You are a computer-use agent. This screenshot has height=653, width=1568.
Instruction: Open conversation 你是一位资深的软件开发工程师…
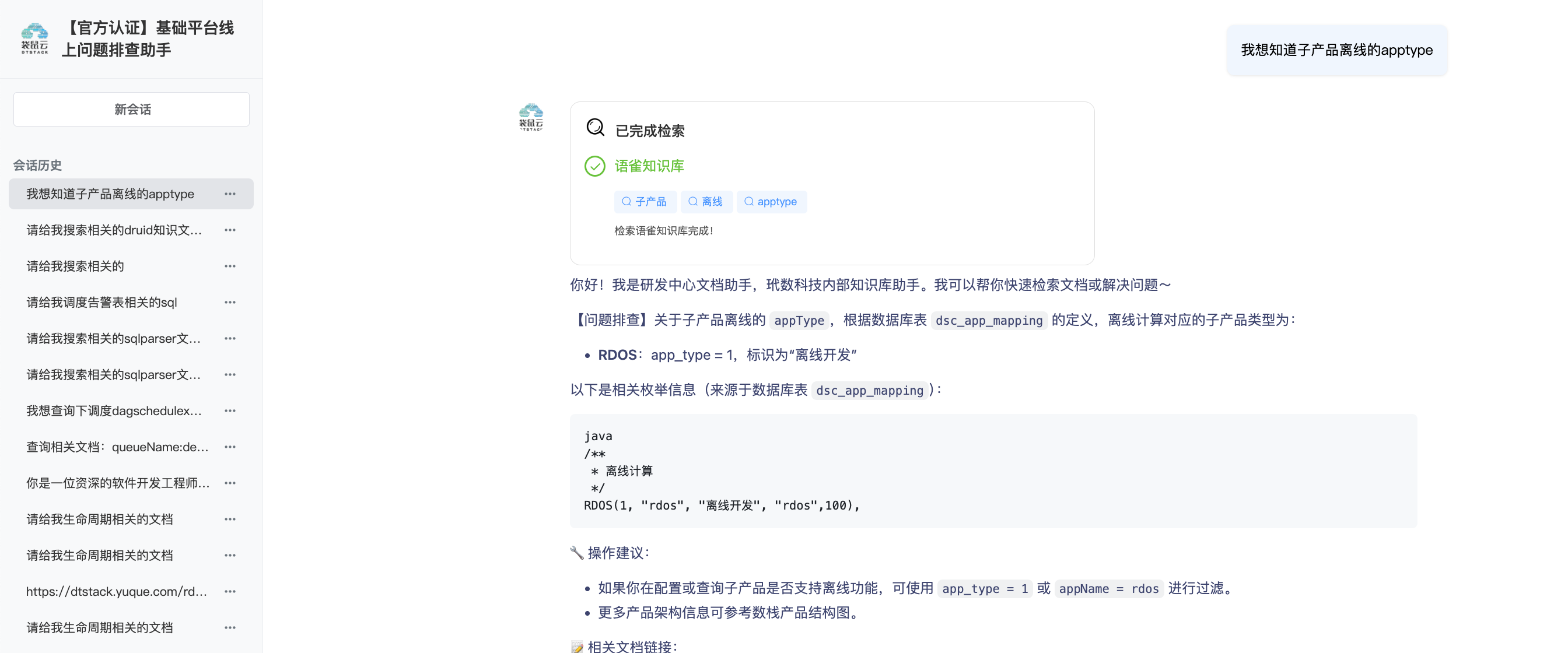pyautogui.click(x=131, y=483)
